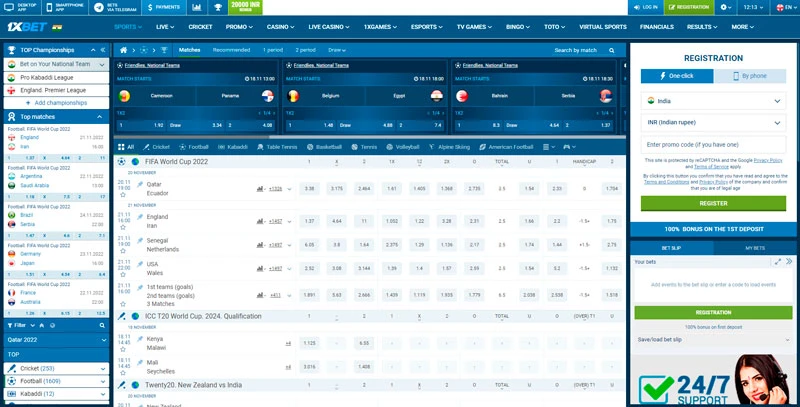The image size is (800, 407).
Task: Filter by Kabaddi sport
Action: click(x=233, y=147)
